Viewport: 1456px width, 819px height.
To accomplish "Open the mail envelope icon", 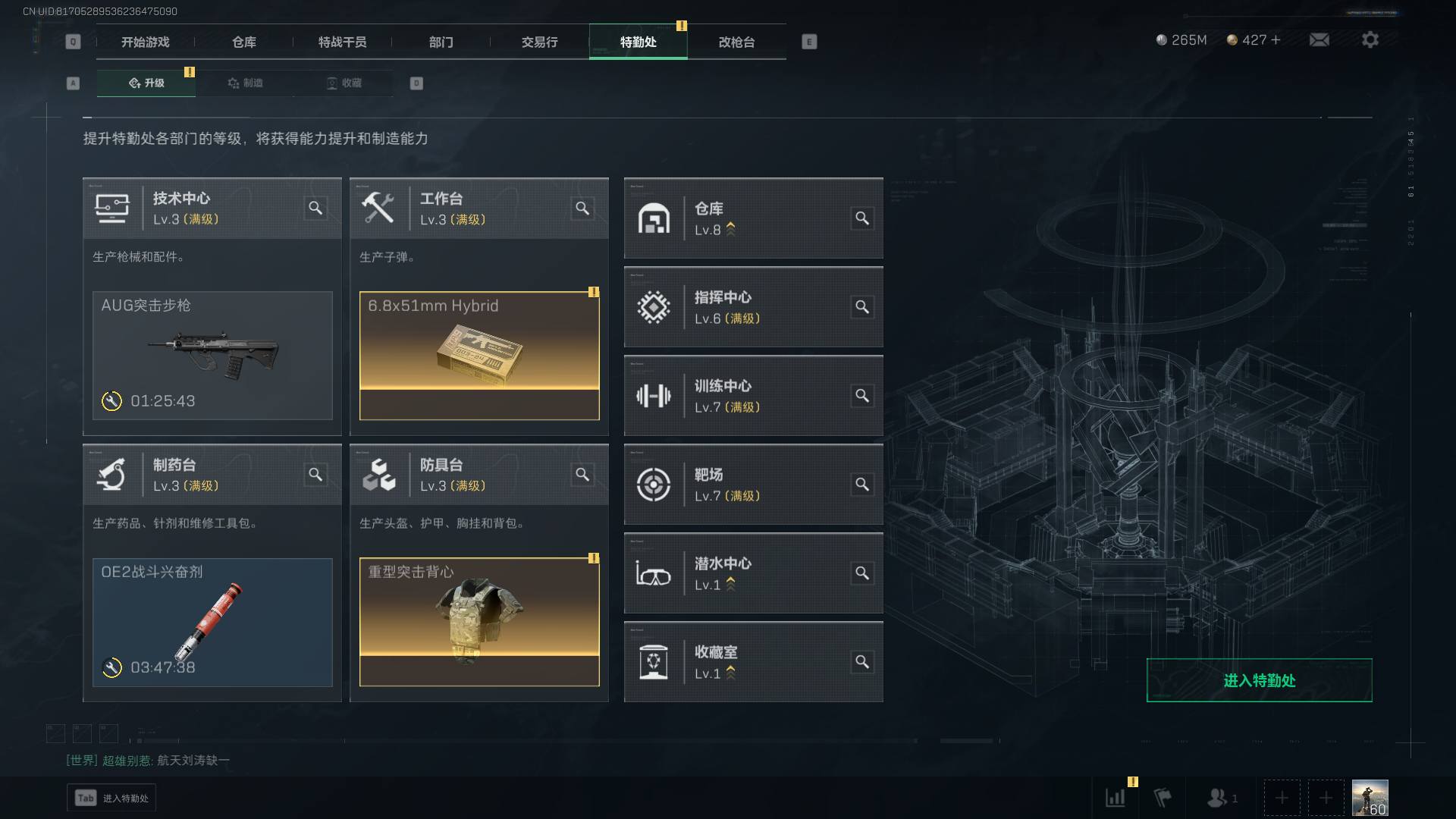I will click(x=1319, y=39).
